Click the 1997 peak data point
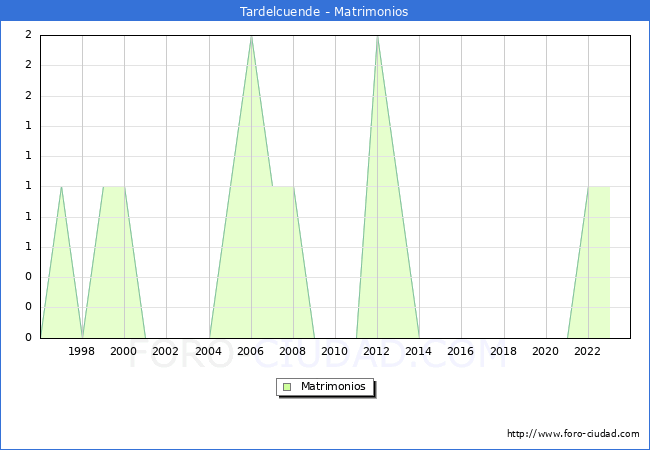The image size is (650, 450). pos(61,187)
